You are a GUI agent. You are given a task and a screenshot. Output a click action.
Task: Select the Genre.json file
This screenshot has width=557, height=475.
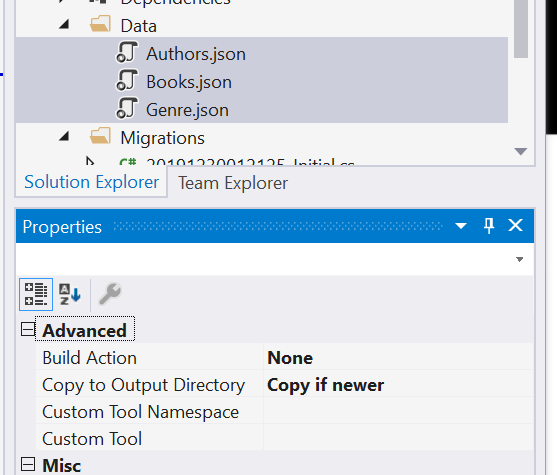pos(187,110)
